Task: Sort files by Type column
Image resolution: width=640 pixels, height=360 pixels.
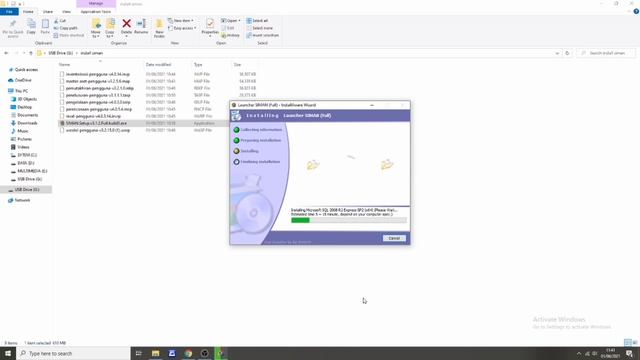Action: pos(198,64)
